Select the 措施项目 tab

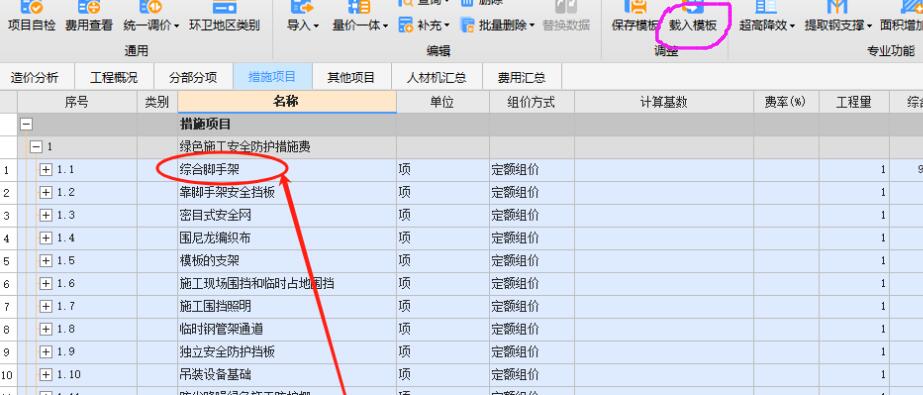tap(272, 77)
